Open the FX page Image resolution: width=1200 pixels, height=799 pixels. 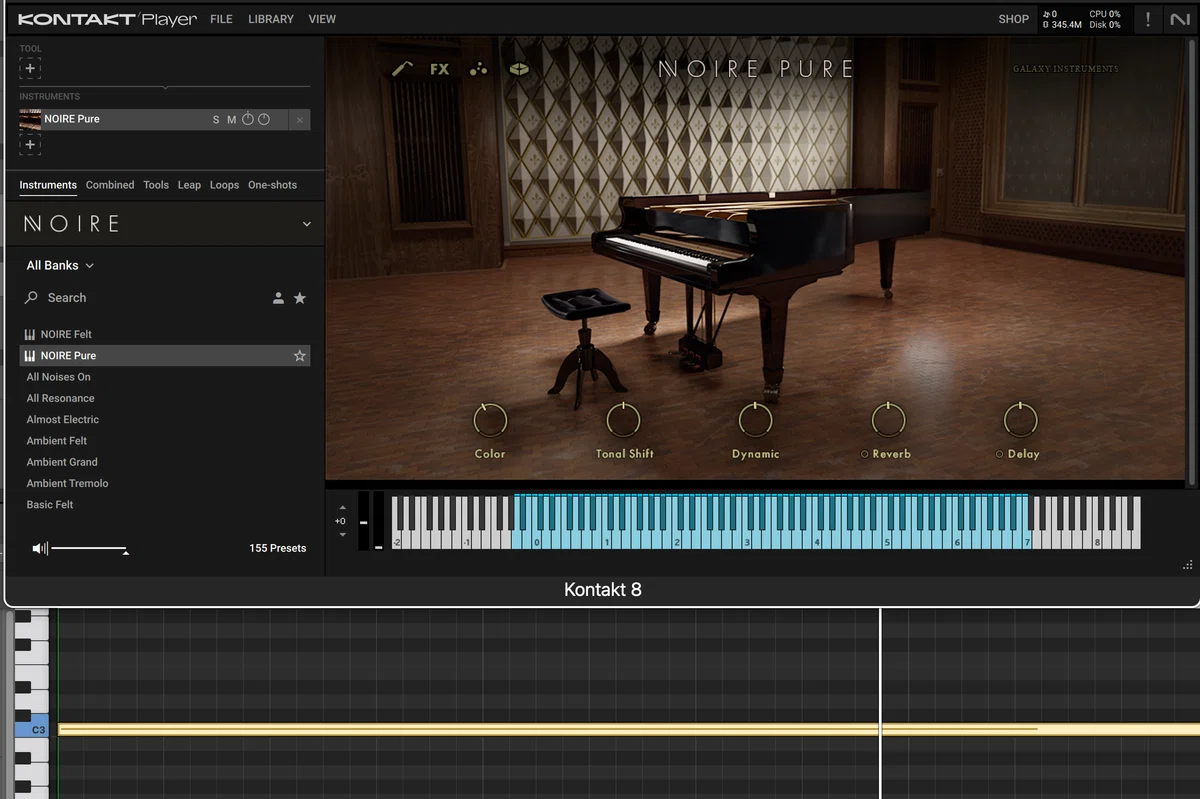pos(440,69)
